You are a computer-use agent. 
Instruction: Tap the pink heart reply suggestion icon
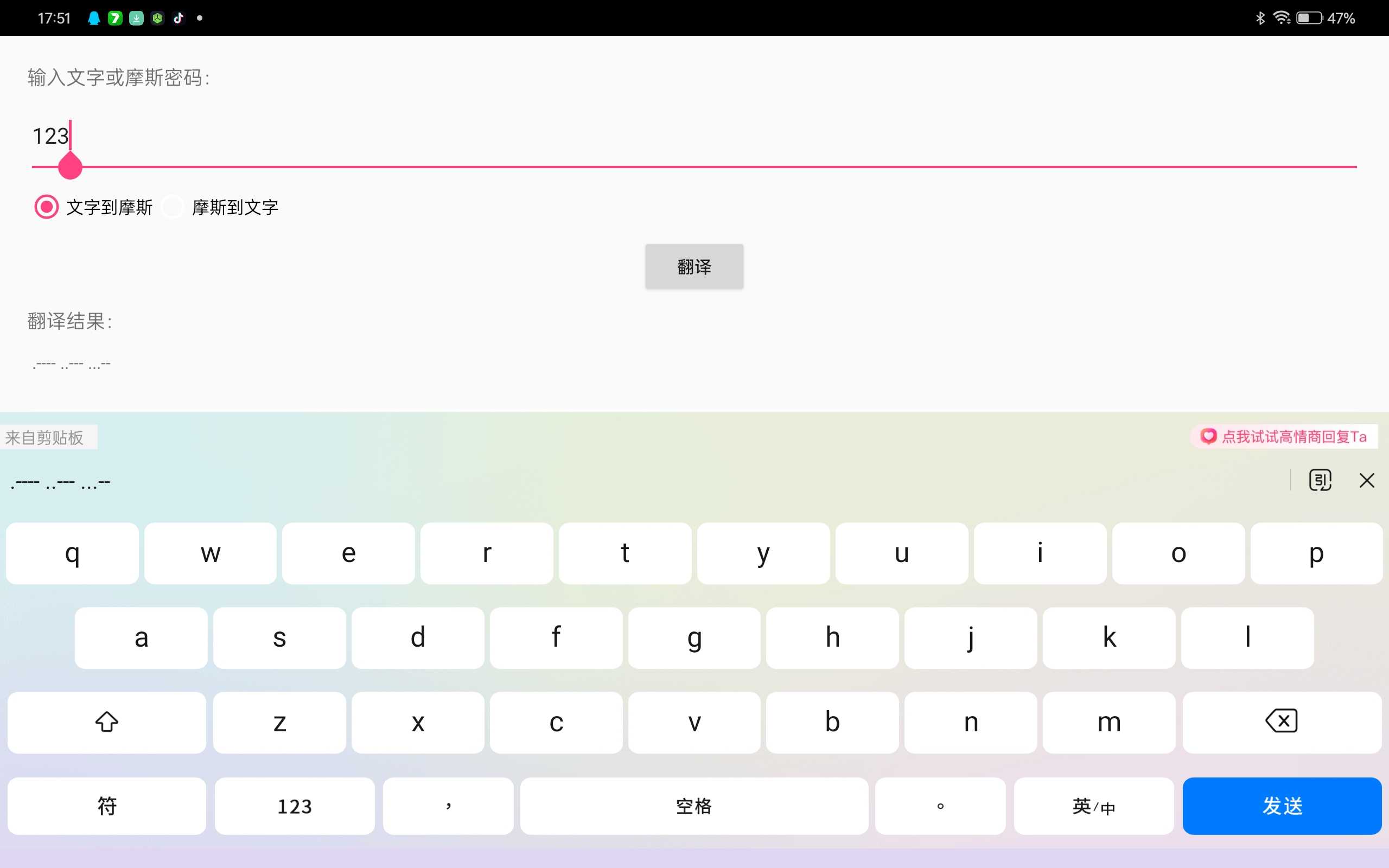click(1208, 436)
